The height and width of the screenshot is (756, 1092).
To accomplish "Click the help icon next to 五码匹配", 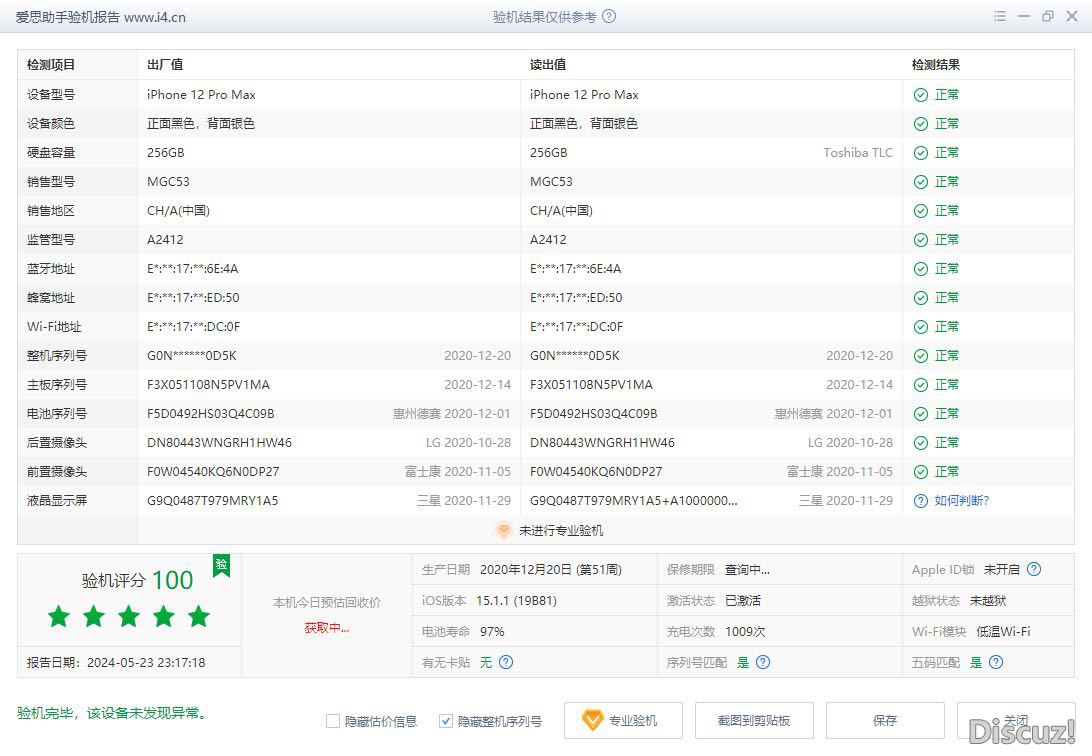I will coord(996,662).
